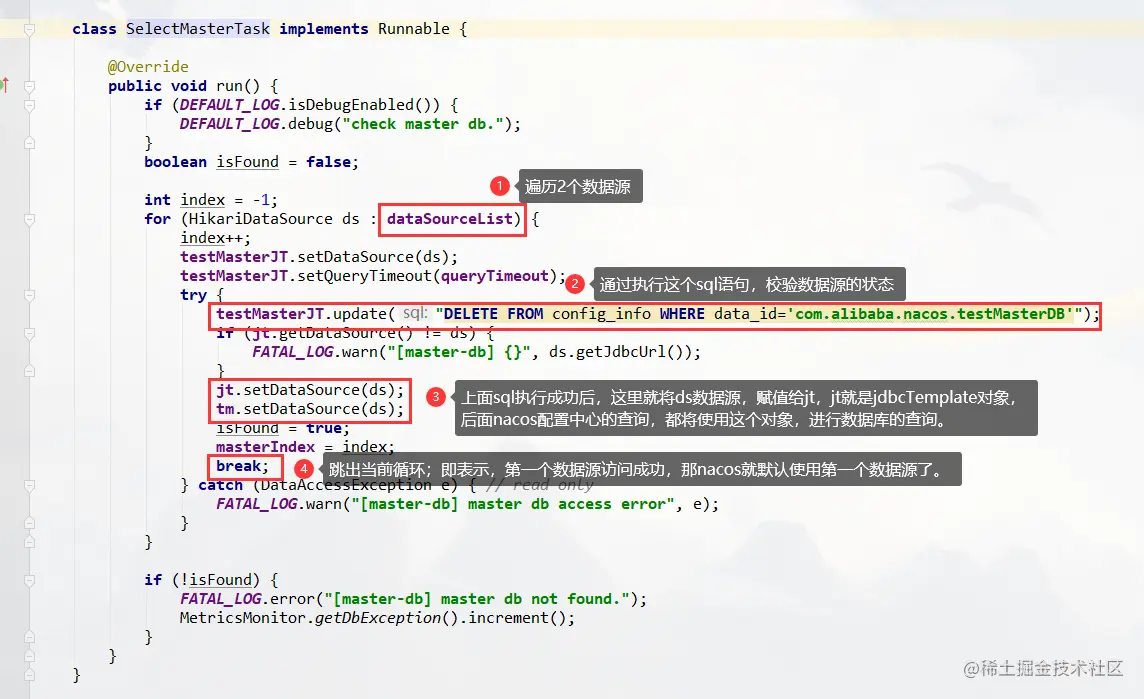Click the increment() method call
The image size is (1144, 699).
click(517, 617)
